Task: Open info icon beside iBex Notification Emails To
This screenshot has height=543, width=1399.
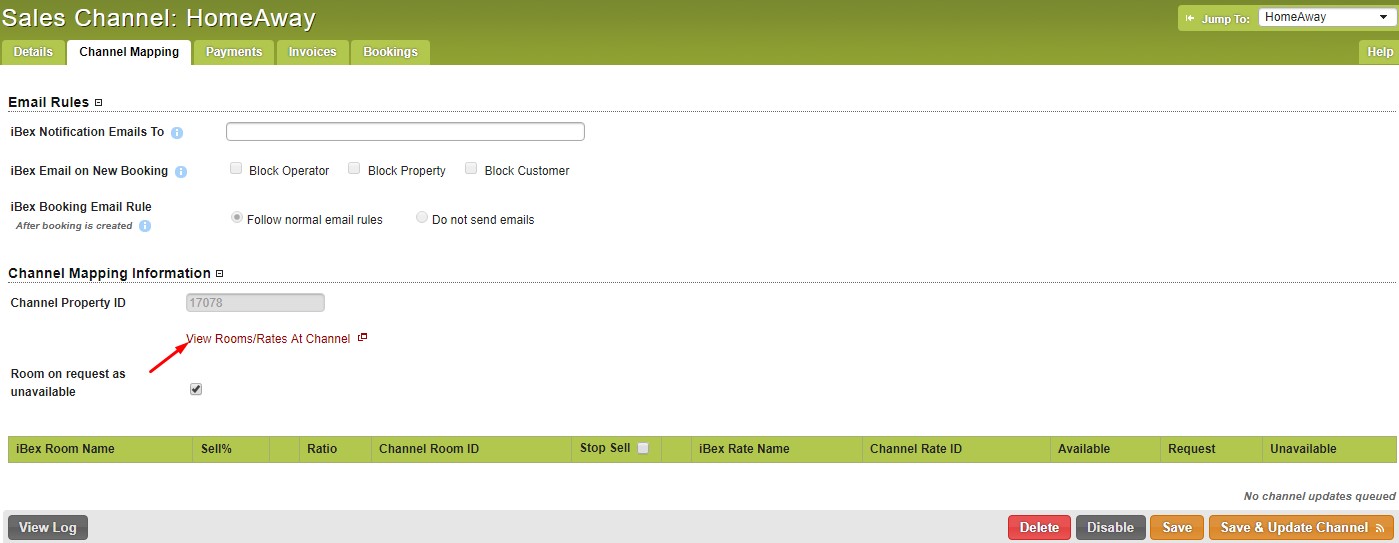Action: (177, 133)
